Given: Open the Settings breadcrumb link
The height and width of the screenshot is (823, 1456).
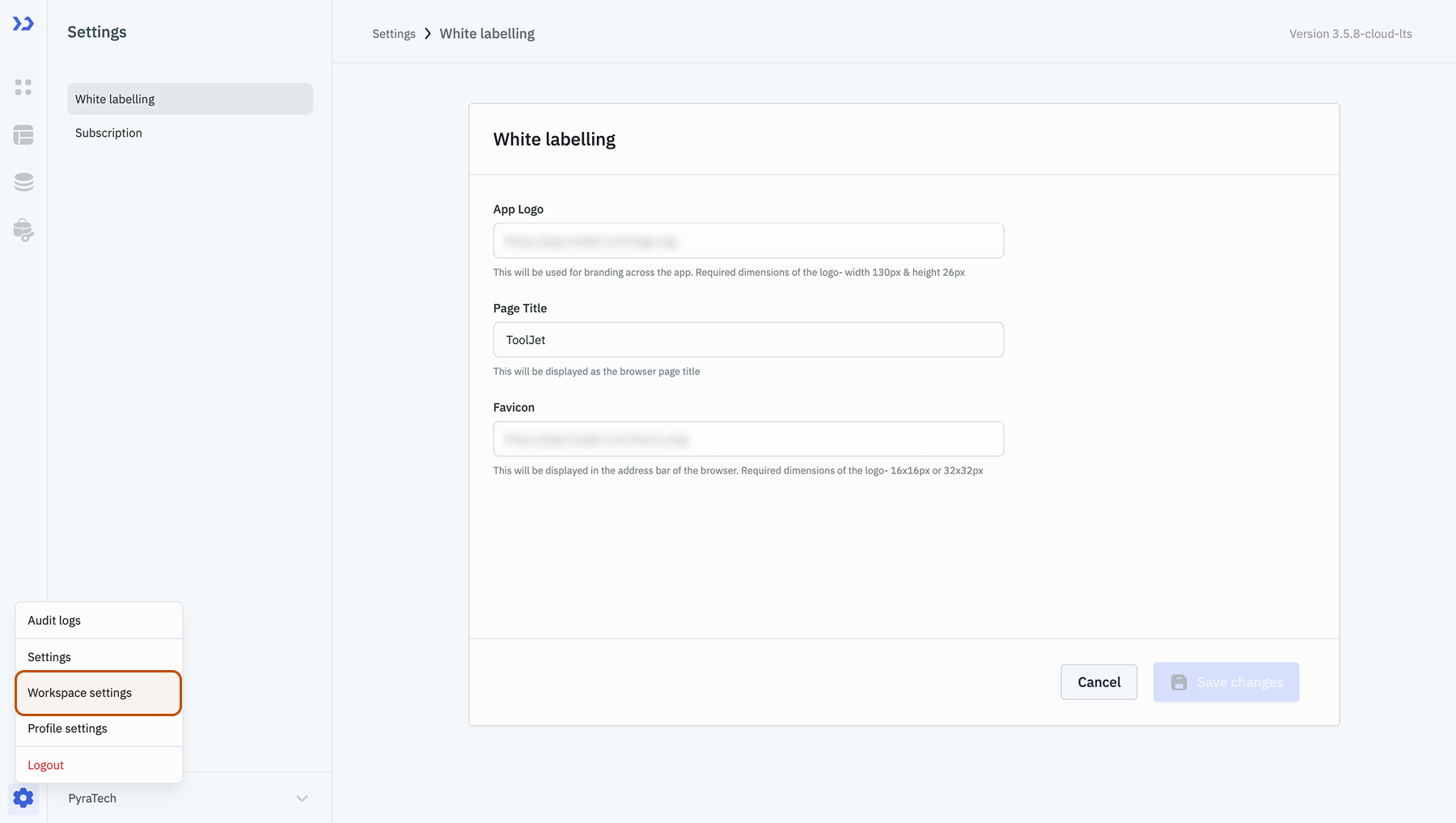Looking at the screenshot, I should 393,33.
